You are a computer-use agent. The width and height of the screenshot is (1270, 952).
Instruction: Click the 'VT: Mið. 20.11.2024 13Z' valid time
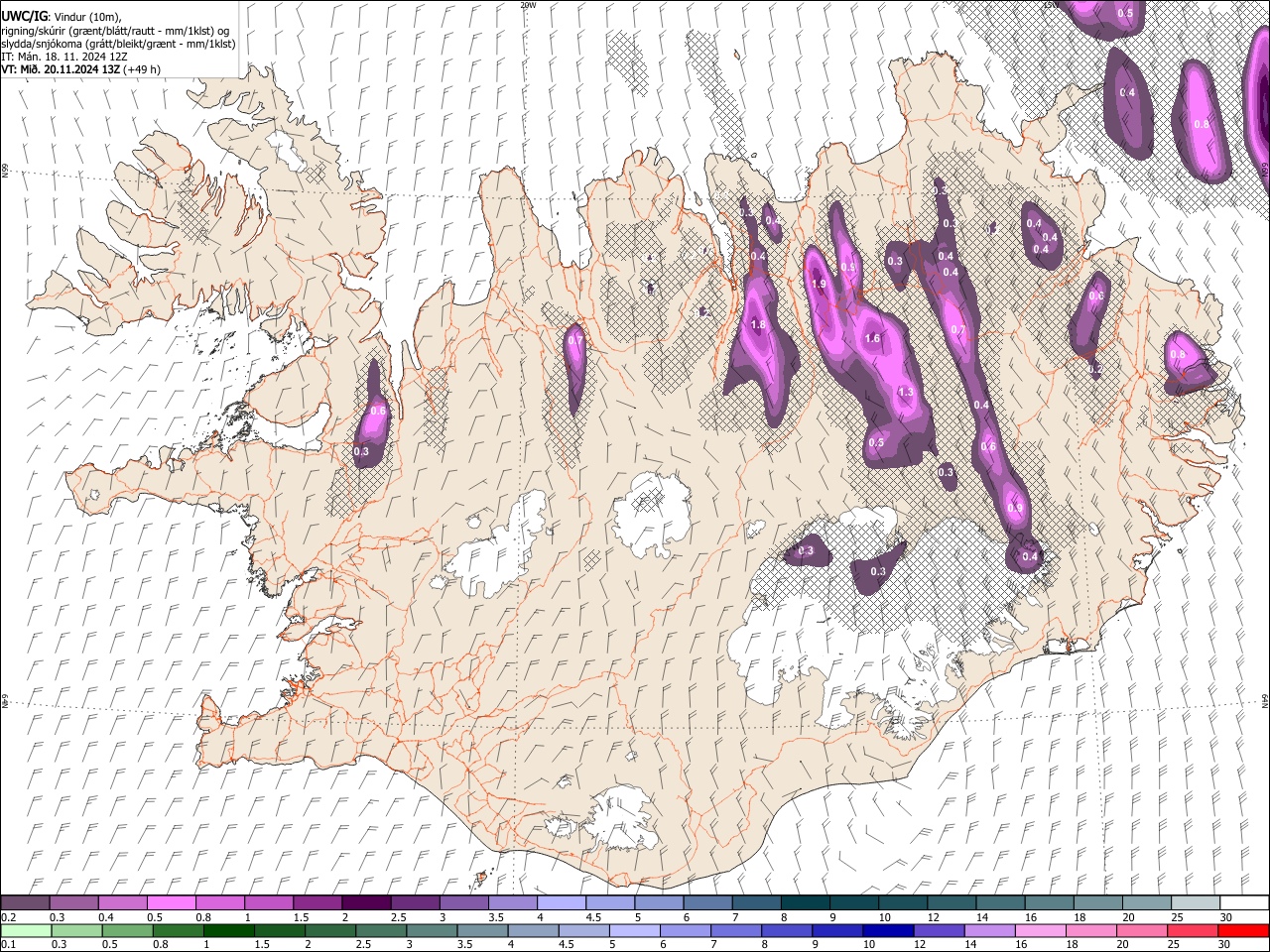click(61, 69)
